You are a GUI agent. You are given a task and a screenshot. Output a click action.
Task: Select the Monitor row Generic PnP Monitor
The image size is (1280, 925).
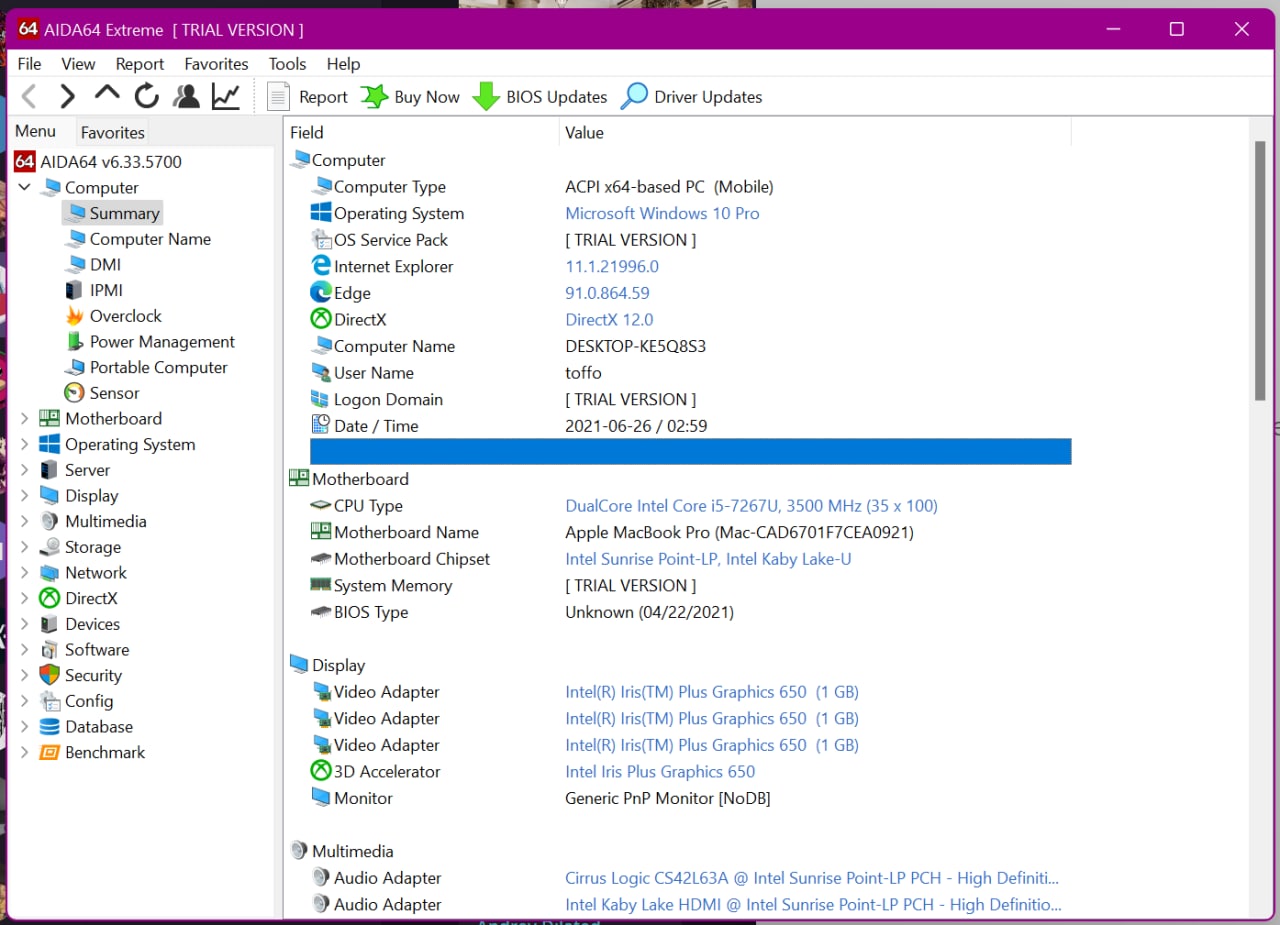pos(690,798)
